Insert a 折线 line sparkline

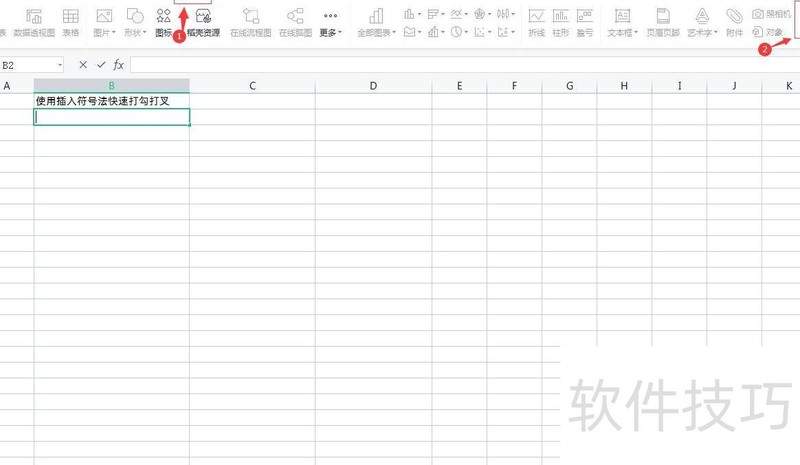click(x=536, y=23)
